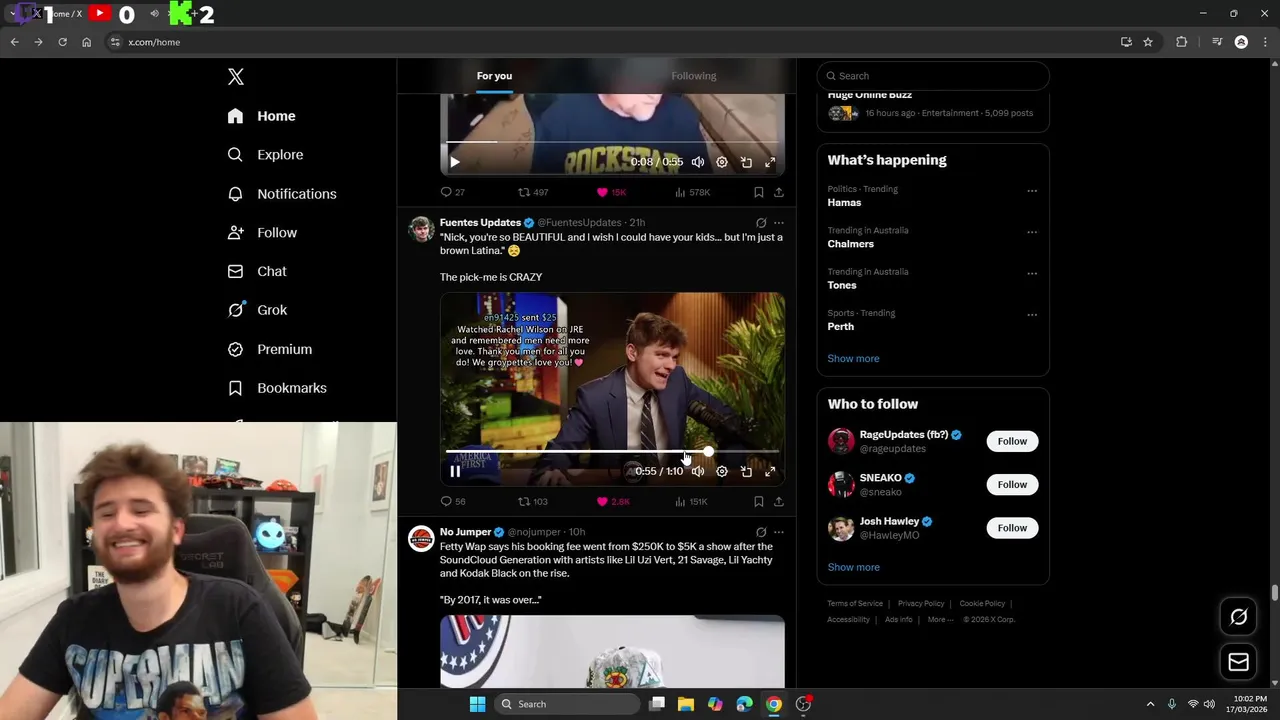Open options for the Tones trend
This screenshot has height=720, width=1280.
click(x=1032, y=273)
